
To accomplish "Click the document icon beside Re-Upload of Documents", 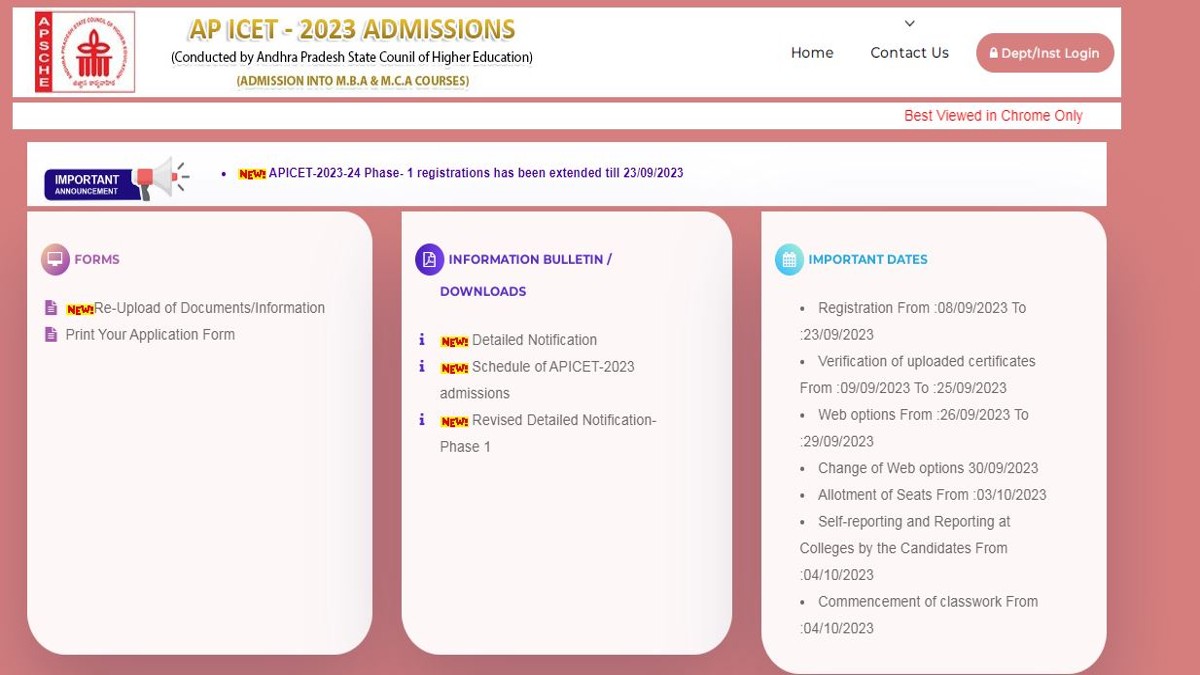I will coord(51,308).
